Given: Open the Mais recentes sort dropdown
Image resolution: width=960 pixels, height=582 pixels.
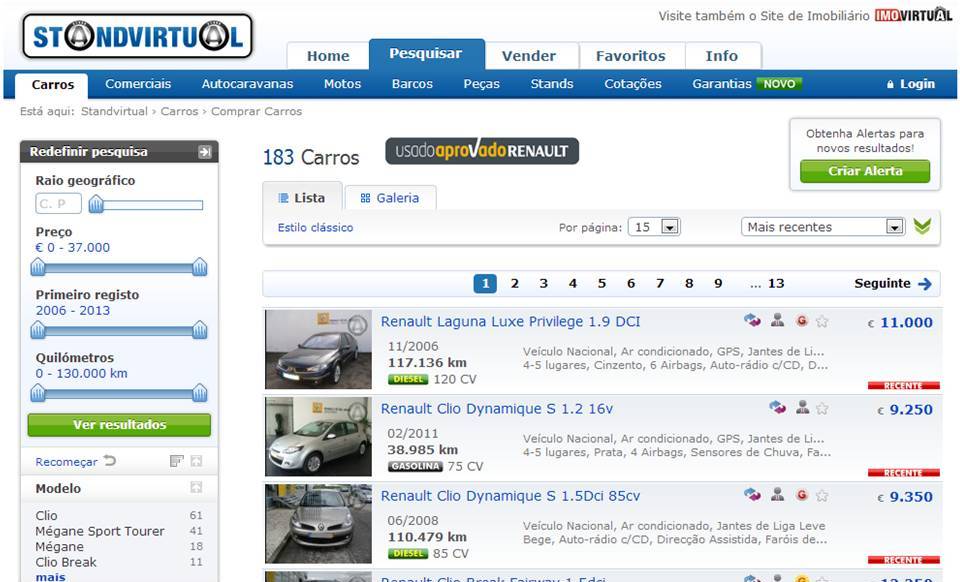Looking at the screenshot, I should (x=823, y=227).
